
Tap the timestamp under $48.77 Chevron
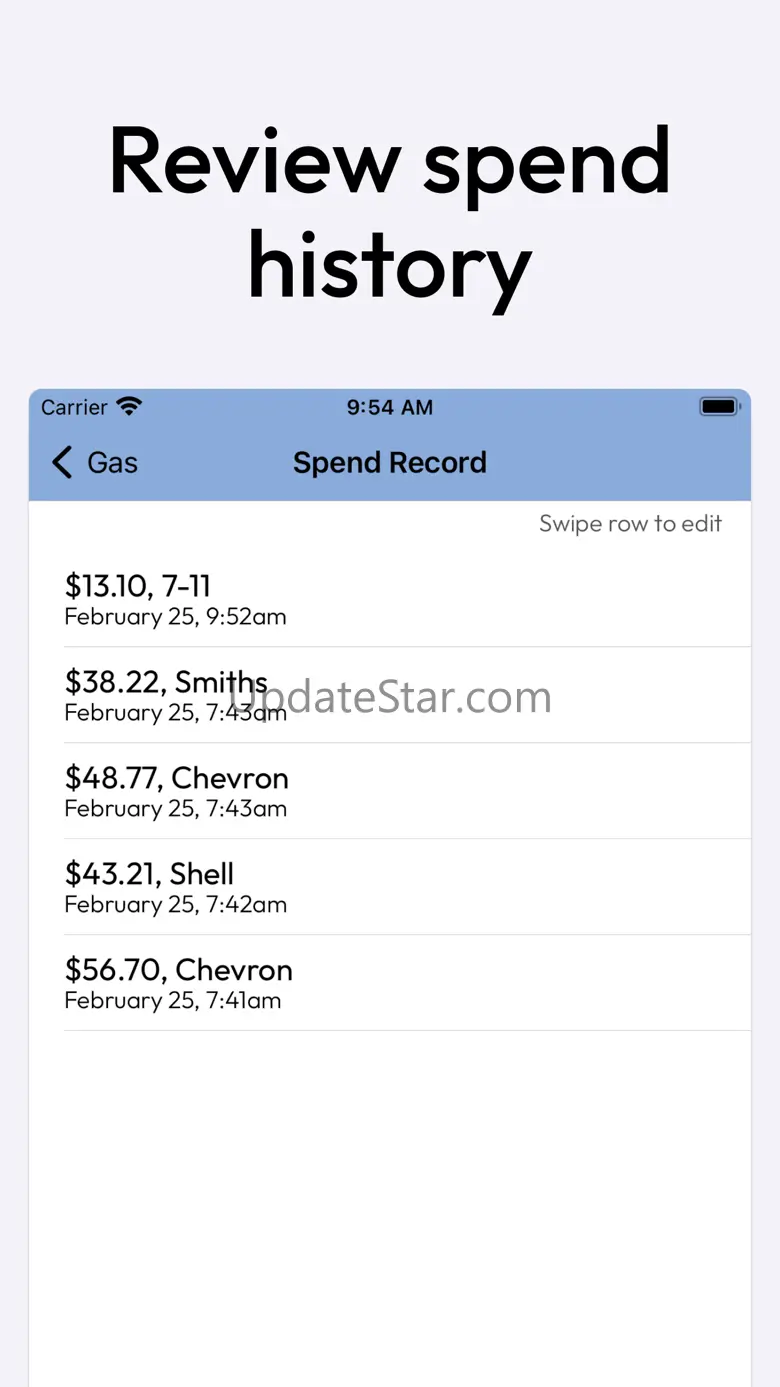pyautogui.click(x=175, y=809)
